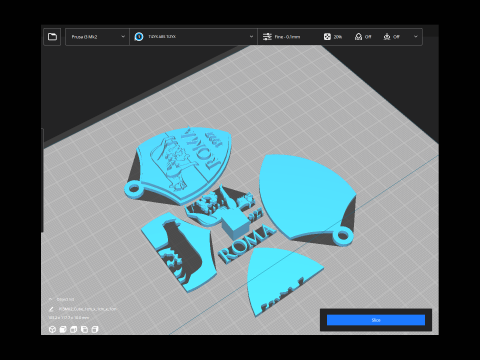This screenshot has width=480, height=360.
Task: Click the infill density icon
Action: coord(327,37)
